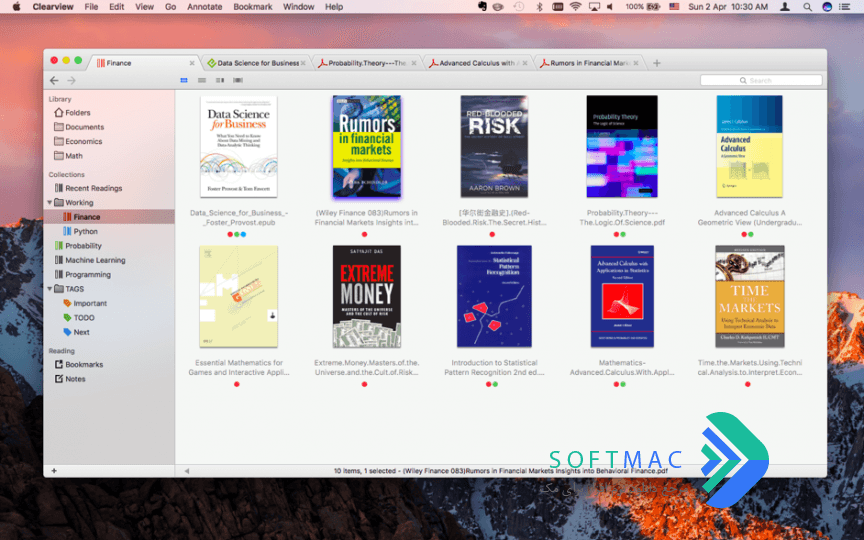Image resolution: width=864 pixels, height=540 pixels.
Task: Add a new tab with plus icon
Action: click(x=656, y=63)
